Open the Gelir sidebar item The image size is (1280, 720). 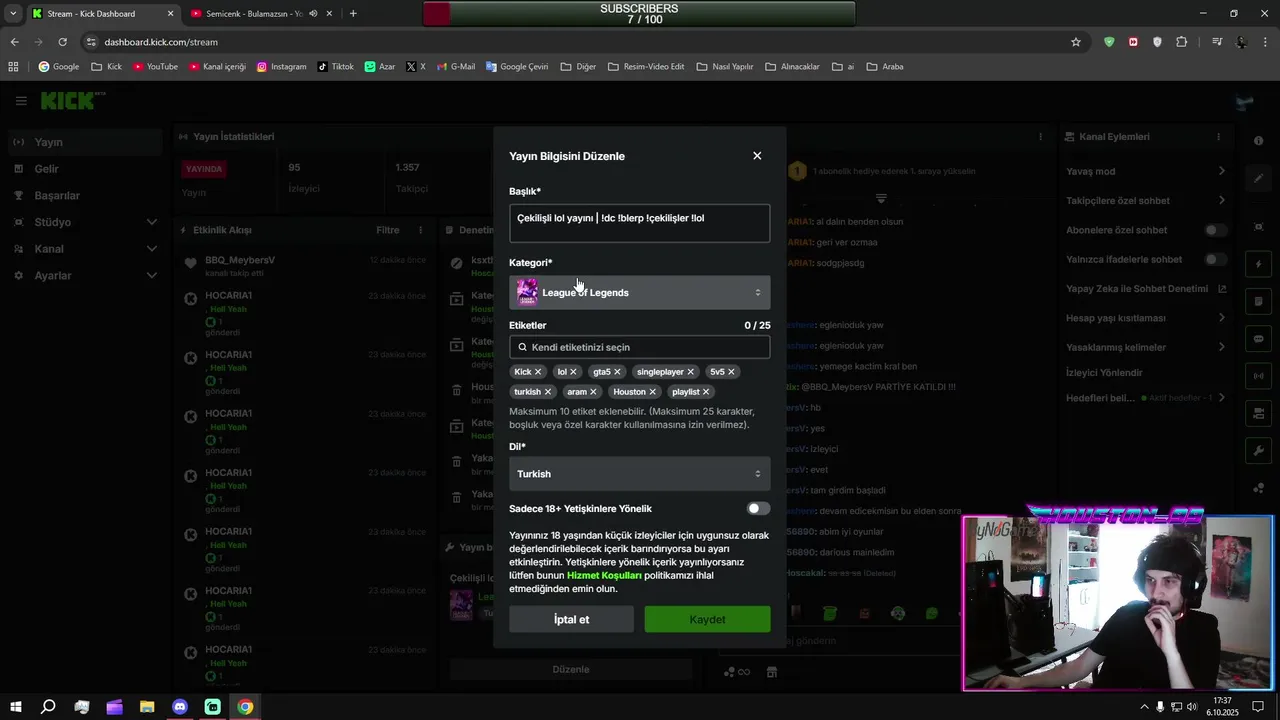pyautogui.click(x=84, y=169)
